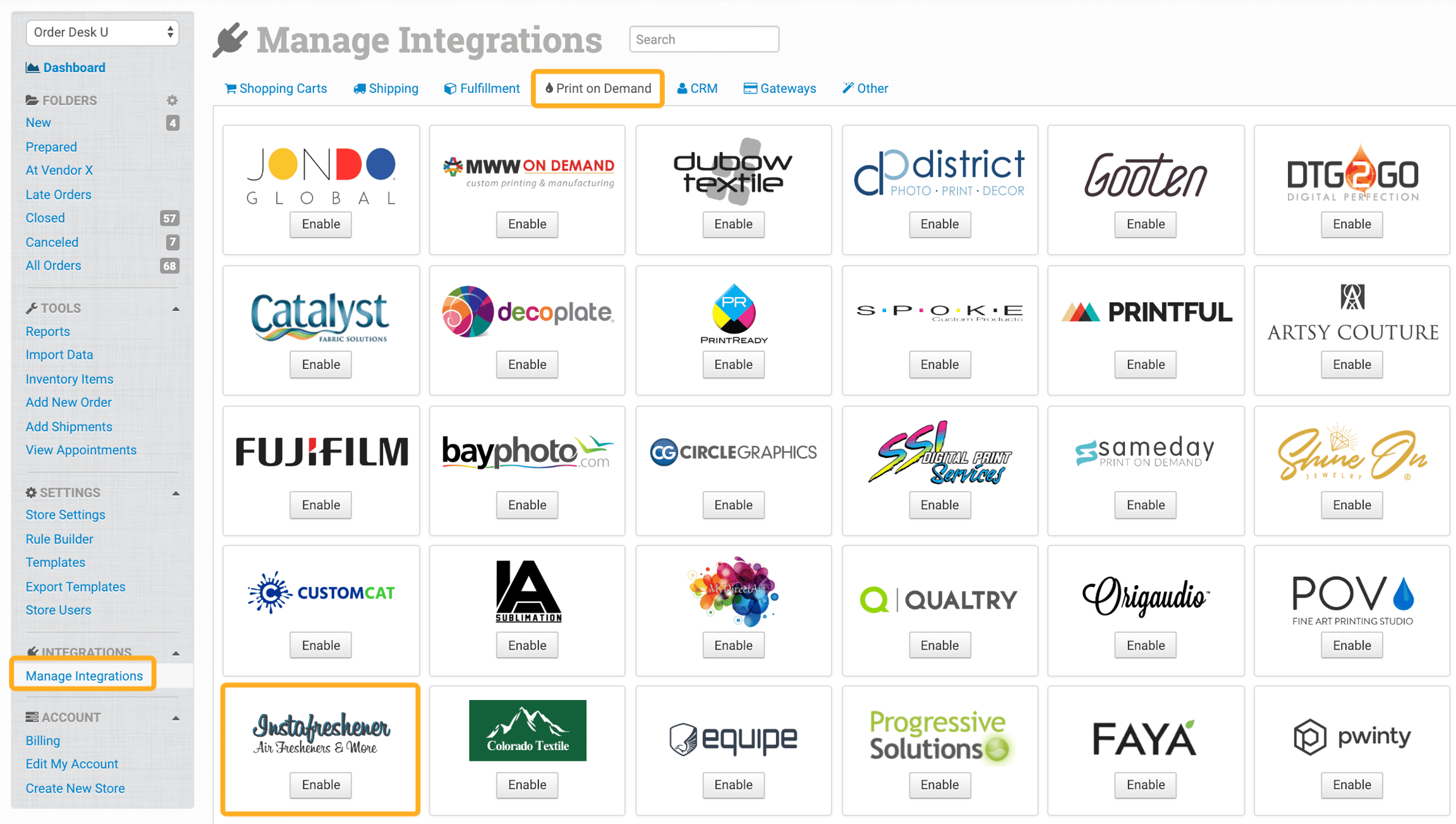Select the Gateways tab
Screen dimensions: 1456x824
780,88
